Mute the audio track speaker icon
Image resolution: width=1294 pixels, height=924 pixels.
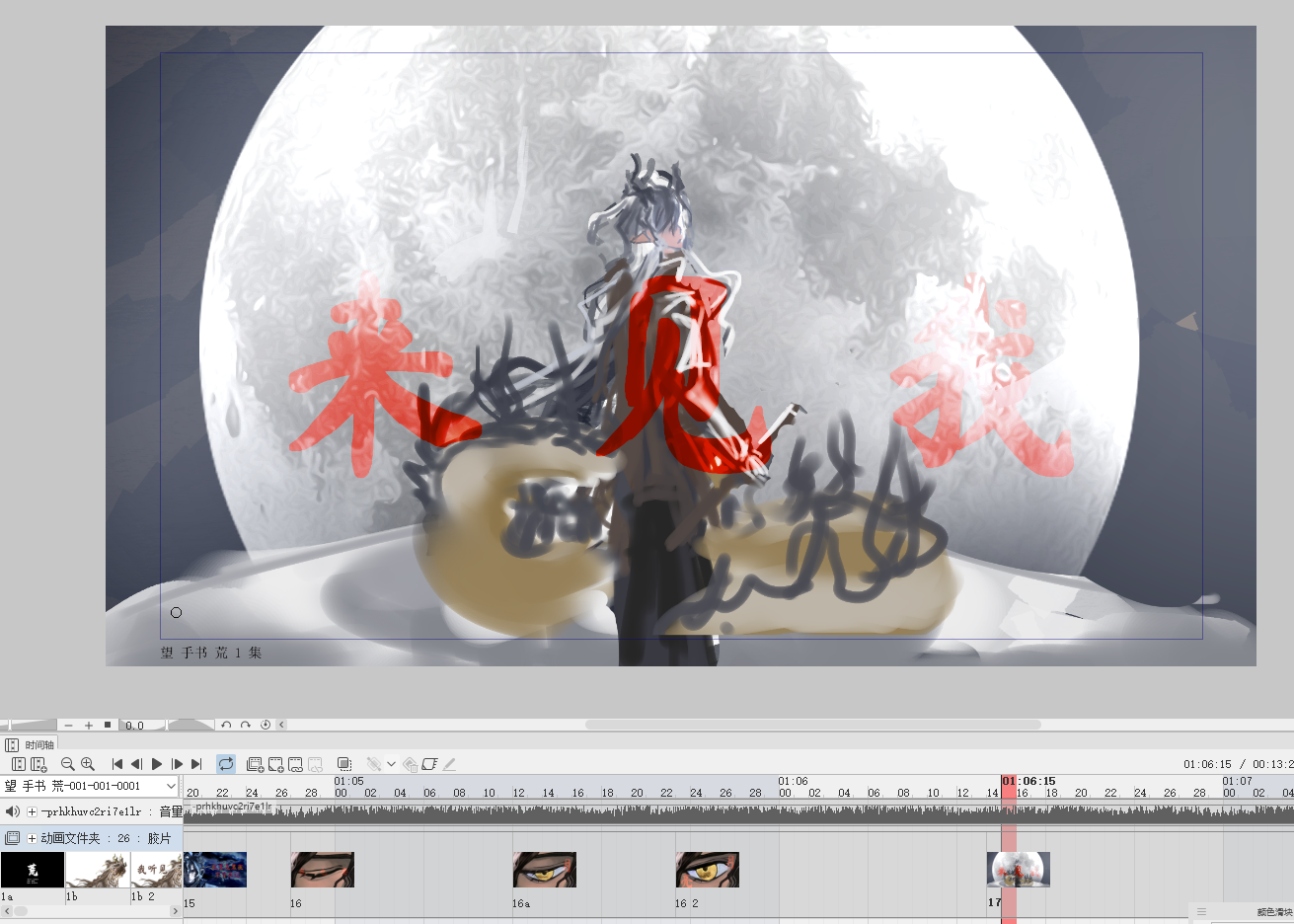13,811
